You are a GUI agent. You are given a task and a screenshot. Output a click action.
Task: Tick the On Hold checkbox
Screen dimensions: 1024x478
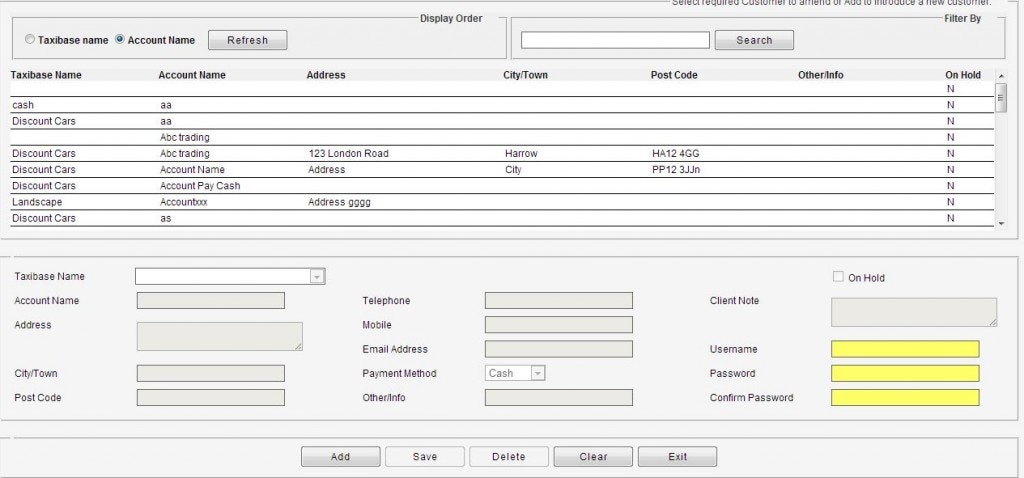coord(838,277)
